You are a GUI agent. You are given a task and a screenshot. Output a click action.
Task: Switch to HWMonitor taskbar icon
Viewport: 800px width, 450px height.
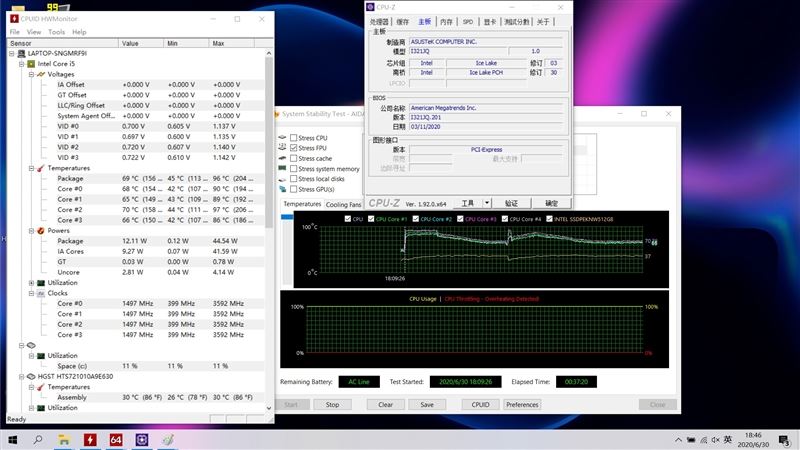pyautogui.click(x=90, y=440)
